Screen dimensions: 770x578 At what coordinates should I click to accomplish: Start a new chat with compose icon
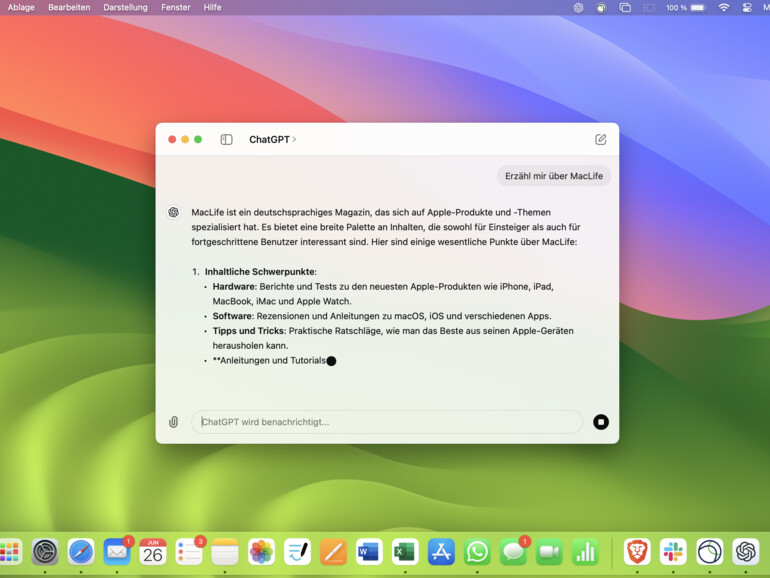(601, 139)
